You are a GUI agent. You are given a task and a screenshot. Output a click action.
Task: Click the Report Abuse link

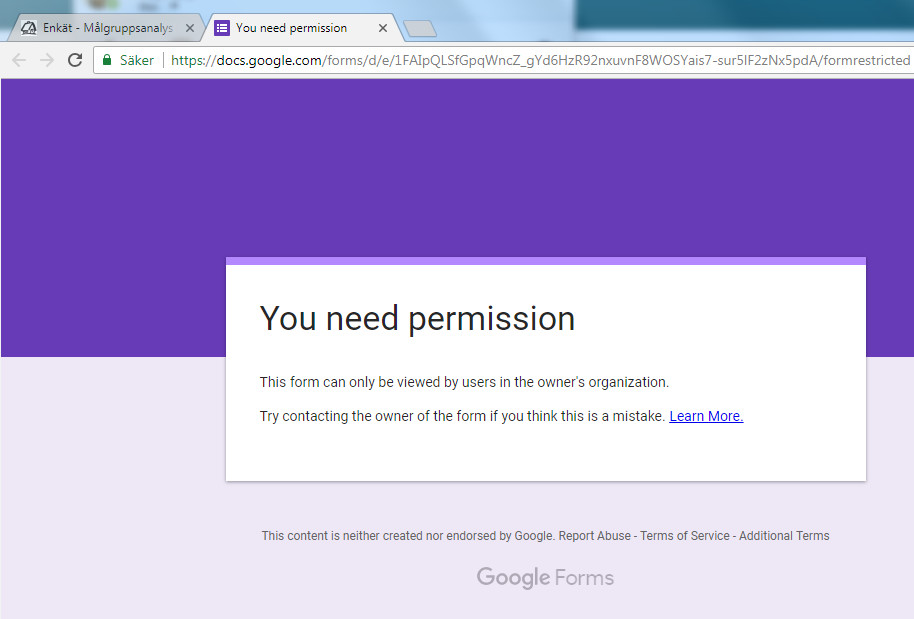(x=595, y=536)
